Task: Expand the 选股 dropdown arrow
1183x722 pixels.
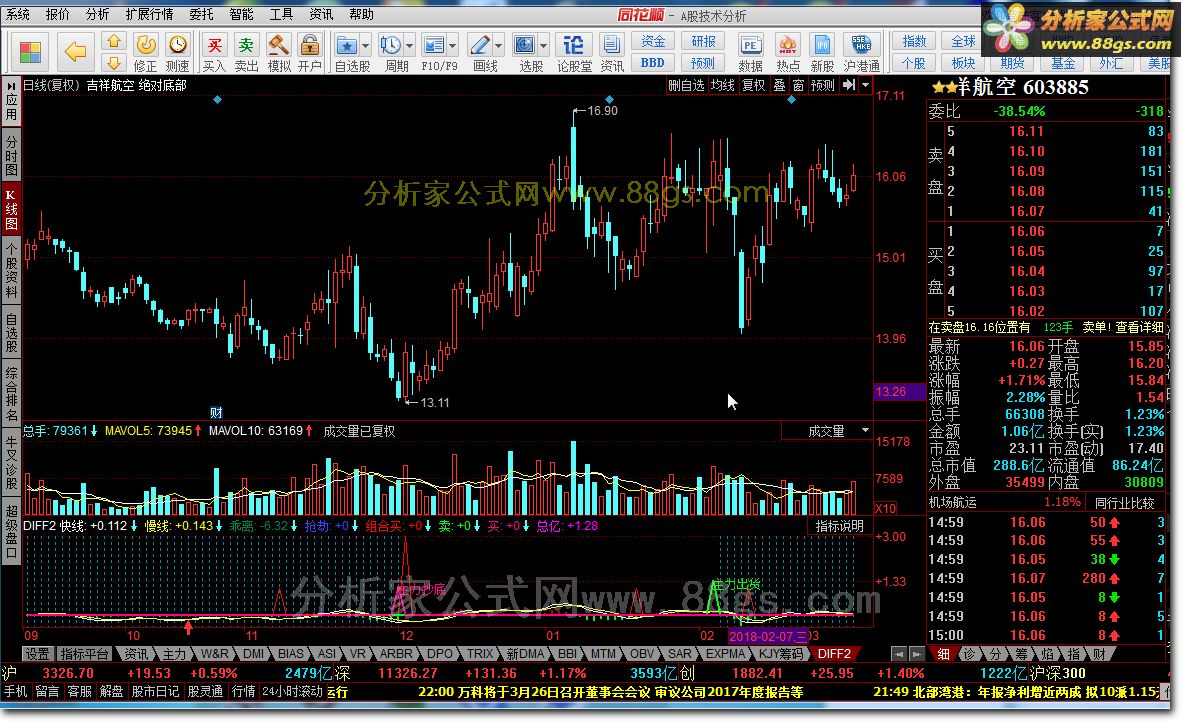Action: (543, 46)
